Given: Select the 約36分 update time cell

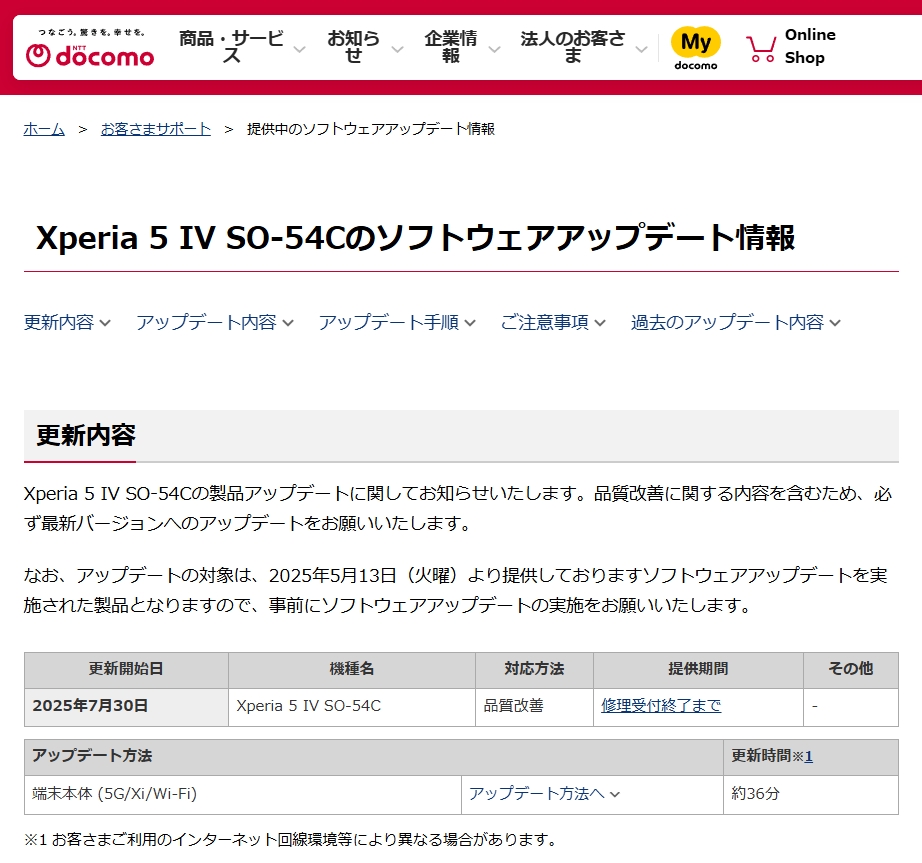Looking at the screenshot, I should click(810, 795).
